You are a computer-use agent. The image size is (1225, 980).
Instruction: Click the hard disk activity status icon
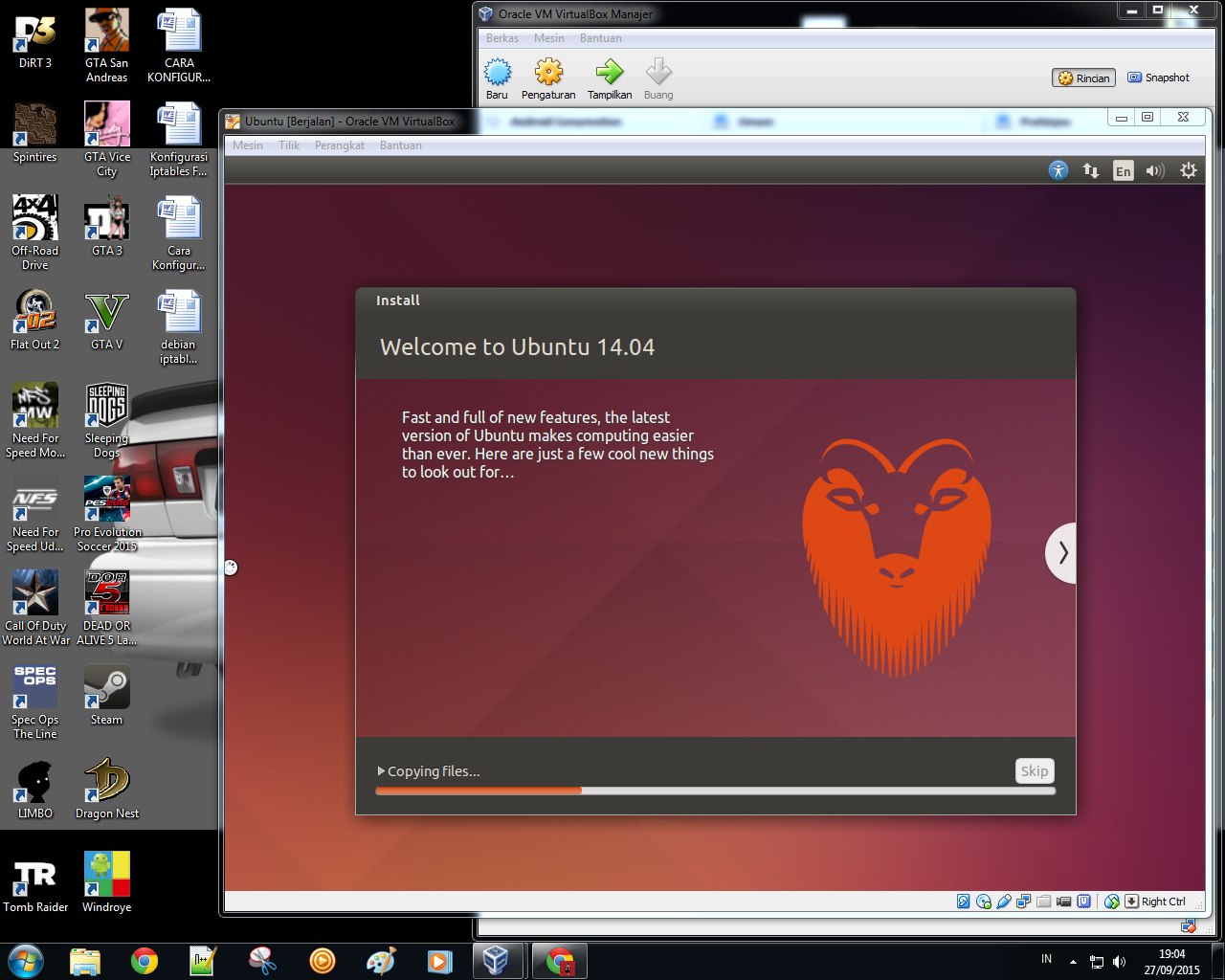[x=963, y=902]
